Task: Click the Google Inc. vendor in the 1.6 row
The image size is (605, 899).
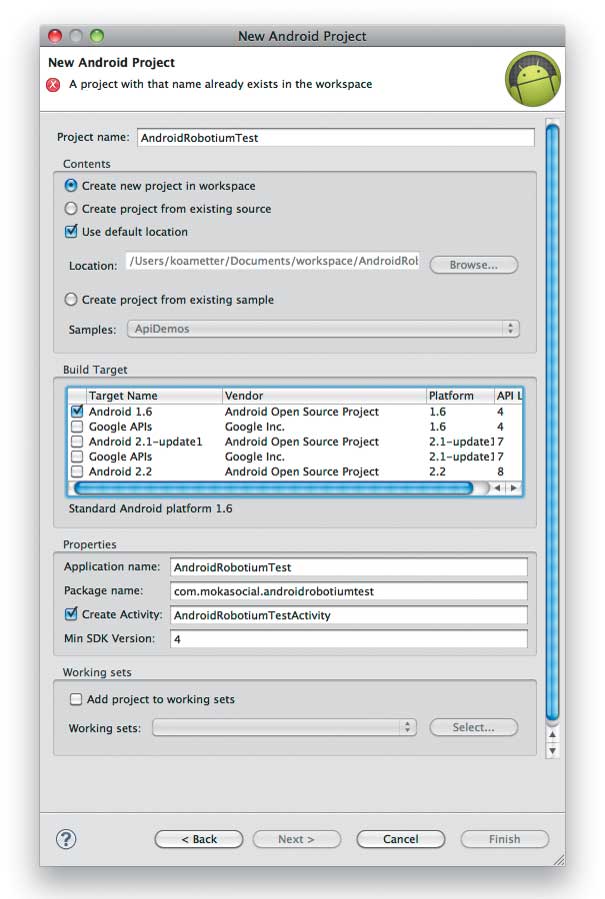Action: (x=254, y=427)
